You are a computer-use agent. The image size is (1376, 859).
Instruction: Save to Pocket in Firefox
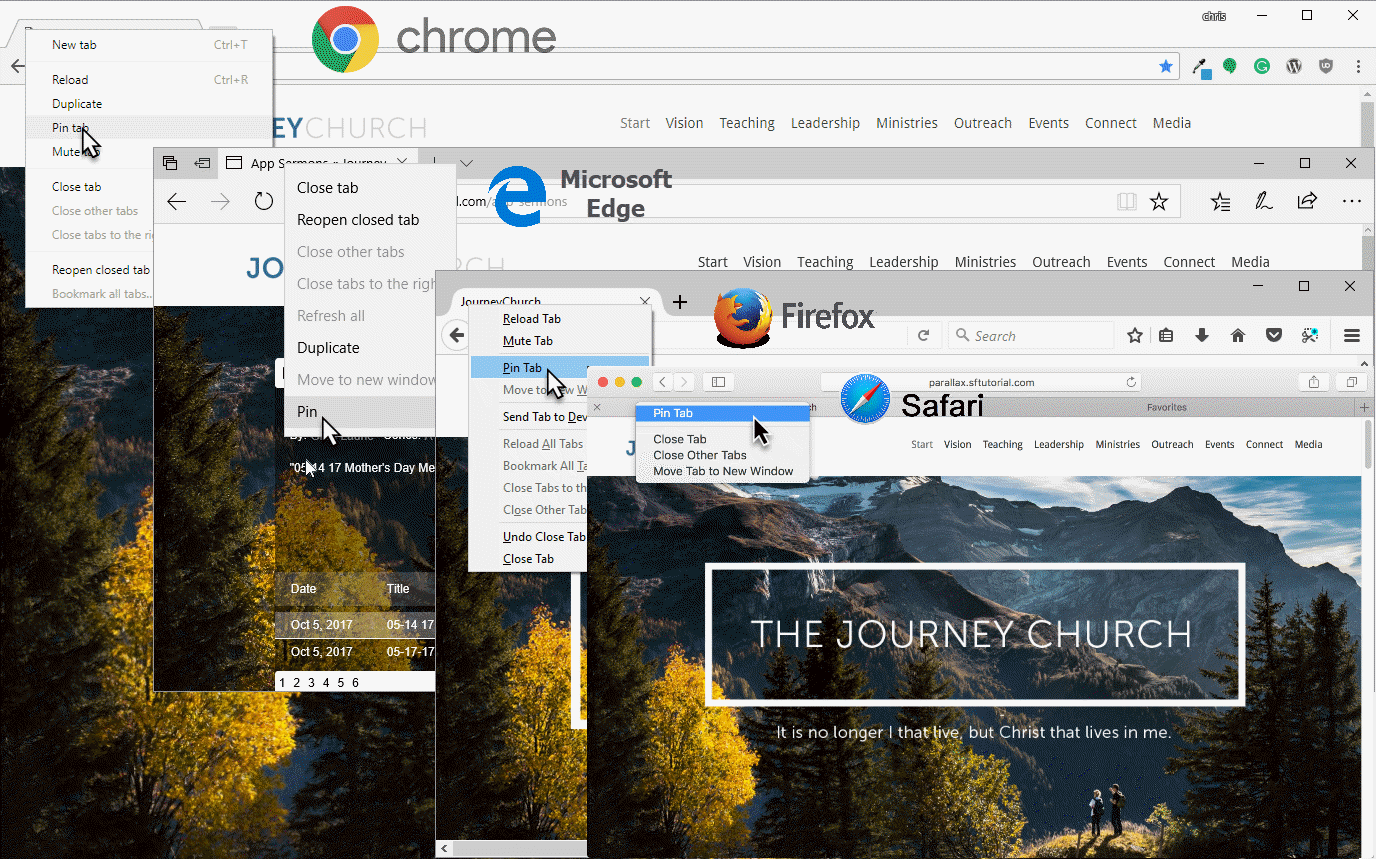click(1274, 336)
